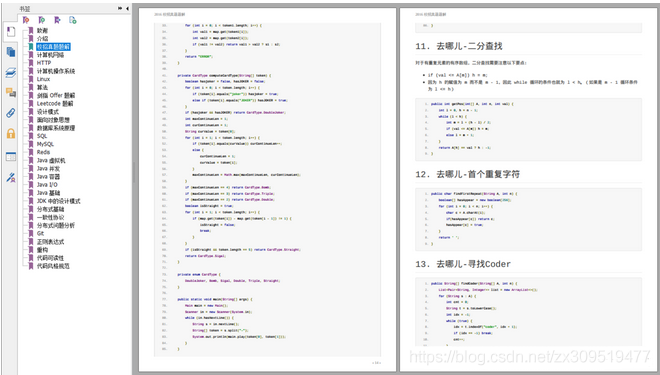Go to the 介绍 bookmark
This screenshot has height=375, width=660.
tap(42, 38)
